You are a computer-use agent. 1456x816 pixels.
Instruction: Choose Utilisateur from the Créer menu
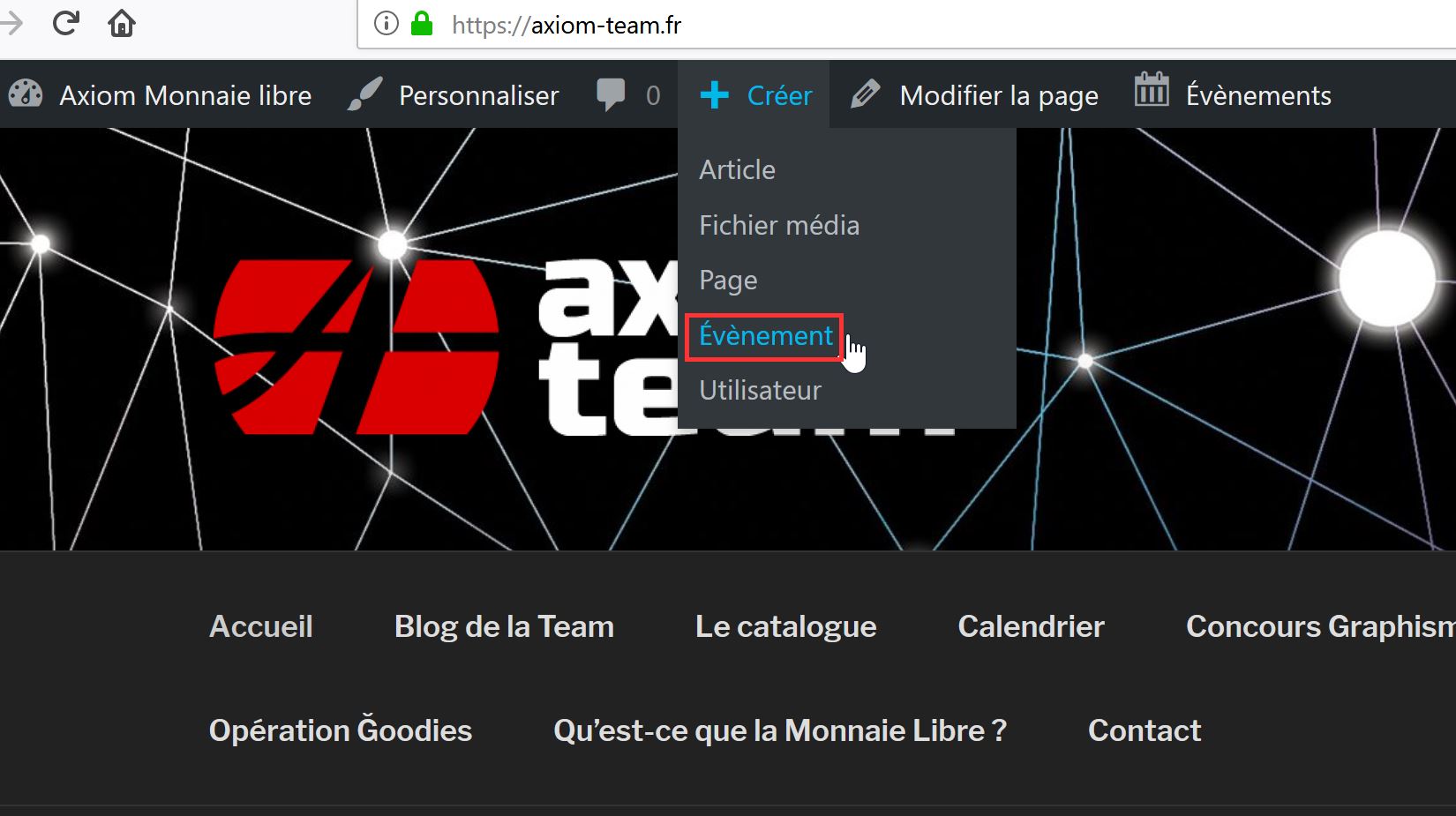point(760,390)
